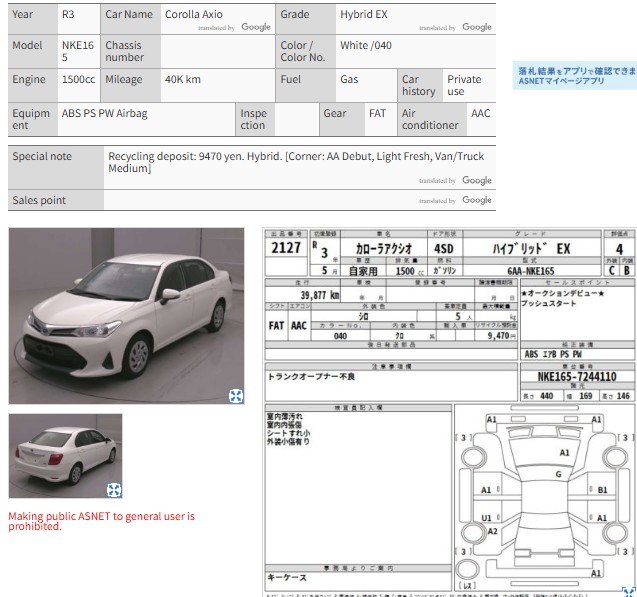Select the 'Corolla Axio' car name text
Viewport: 637px width, 597px height.
coord(194,14)
